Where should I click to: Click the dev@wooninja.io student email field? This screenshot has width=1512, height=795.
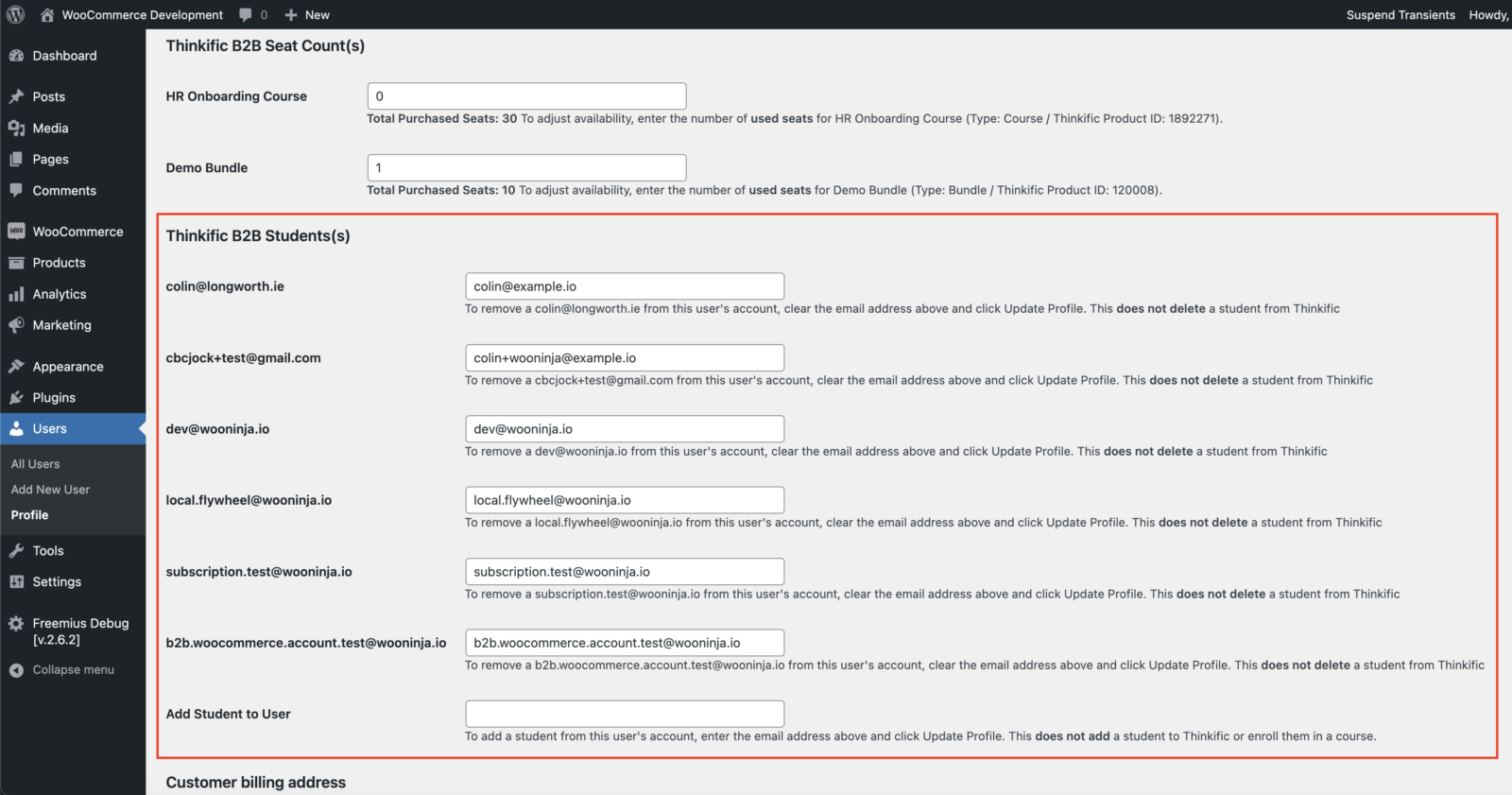(x=624, y=429)
